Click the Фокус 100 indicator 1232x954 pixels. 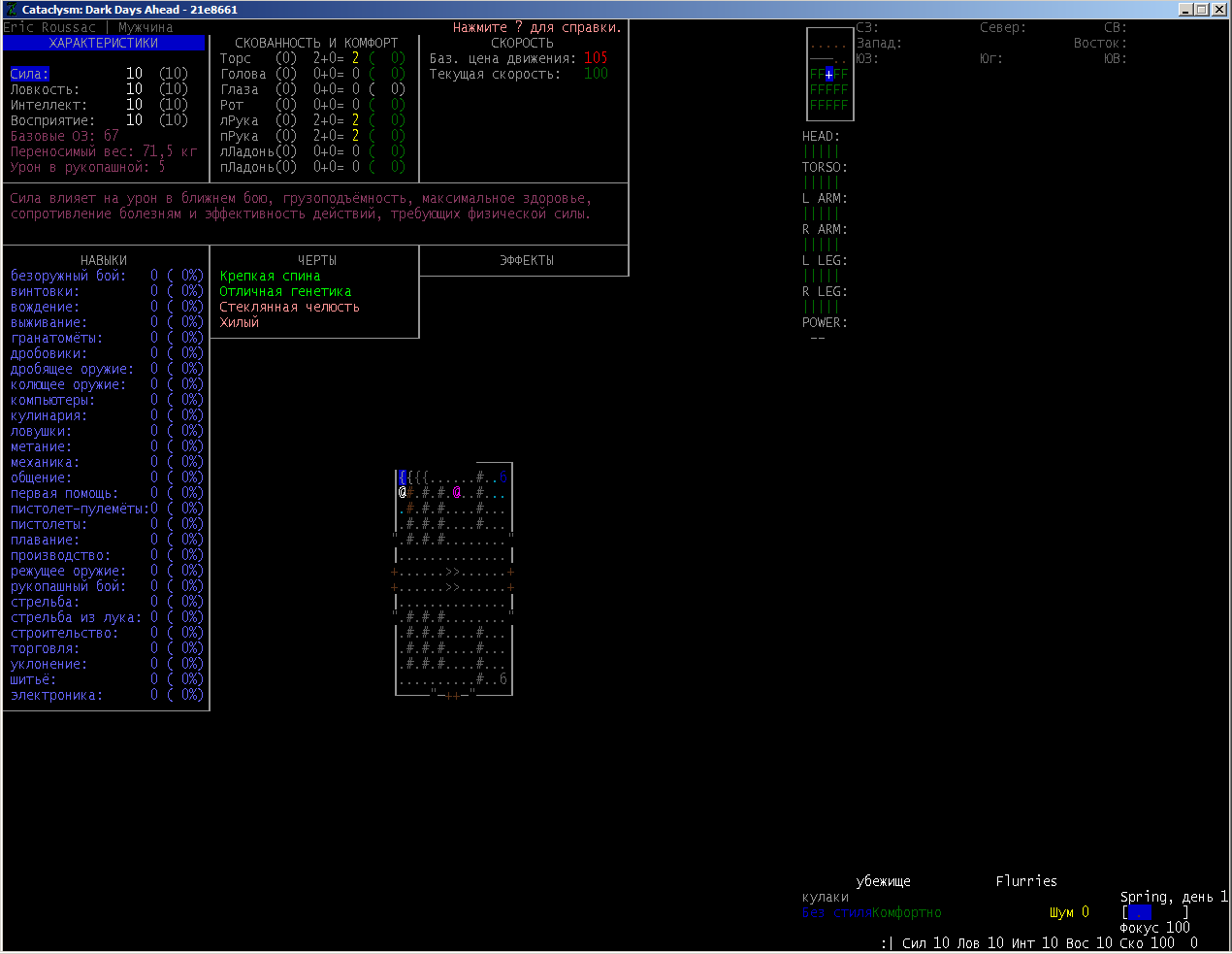(x=1154, y=928)
